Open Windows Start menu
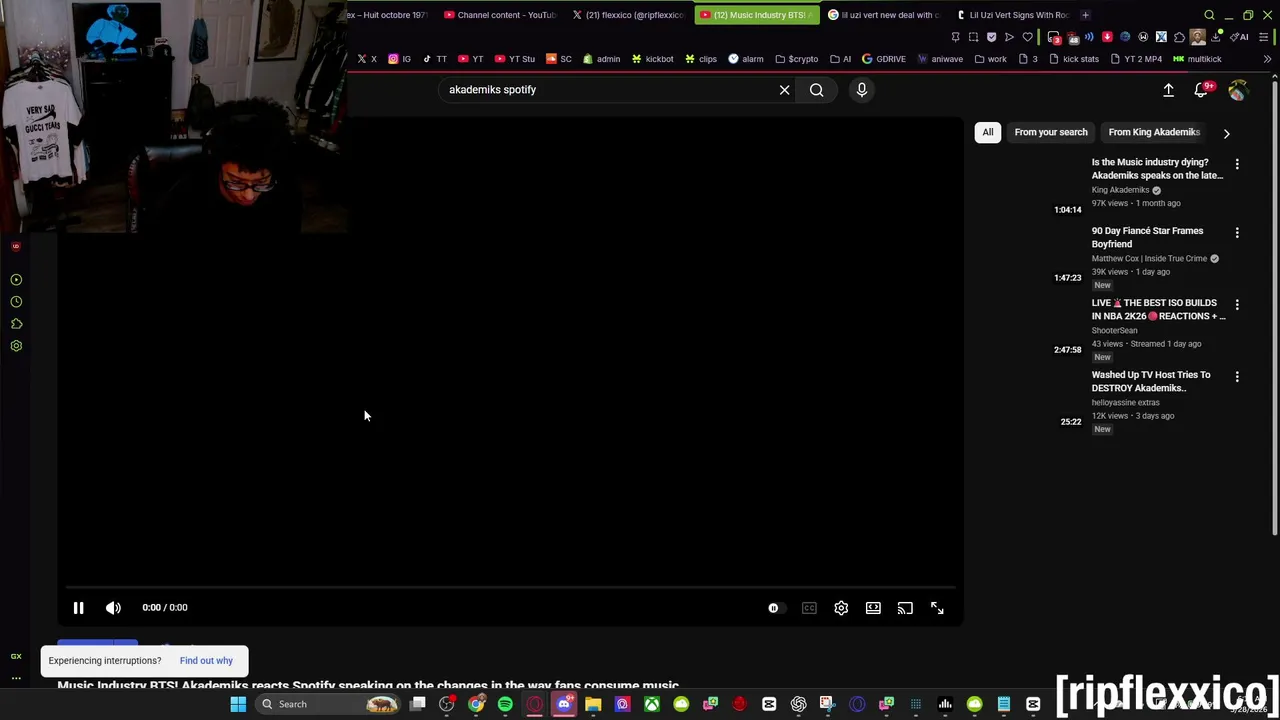The width and height of the screenshot is (1280, 720). point(238,704)
